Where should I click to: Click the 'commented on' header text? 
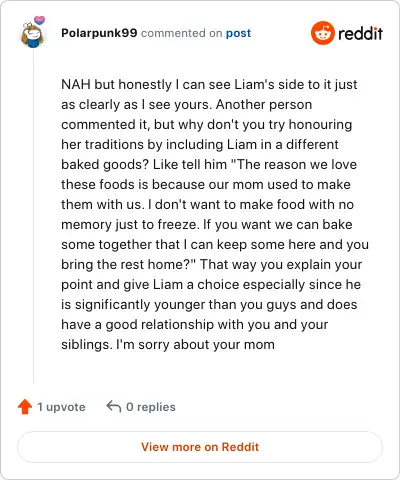181,33
